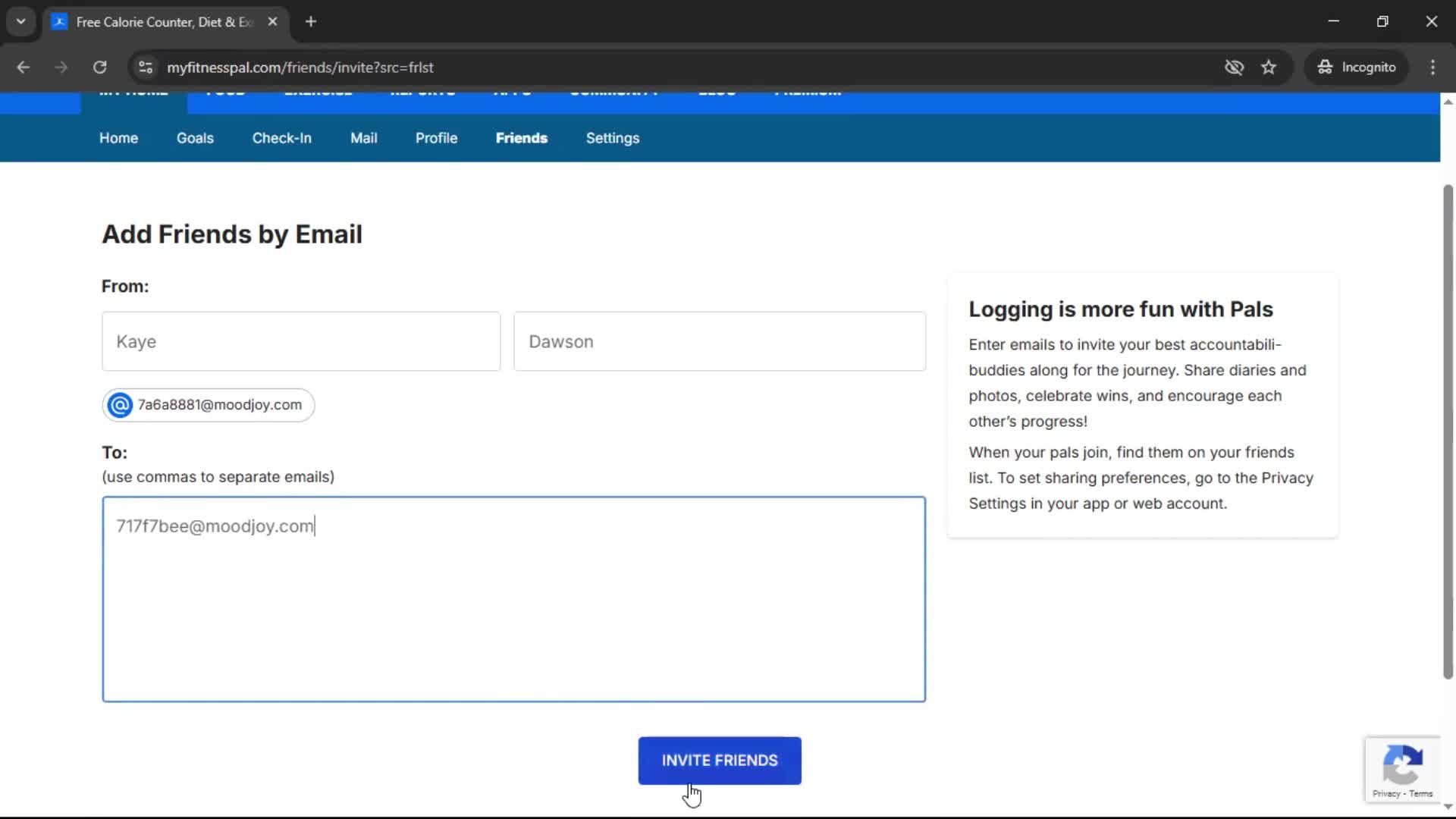Open the Goals submenu item
Viewport: 1456px width, 819px height.
(195, 138)
